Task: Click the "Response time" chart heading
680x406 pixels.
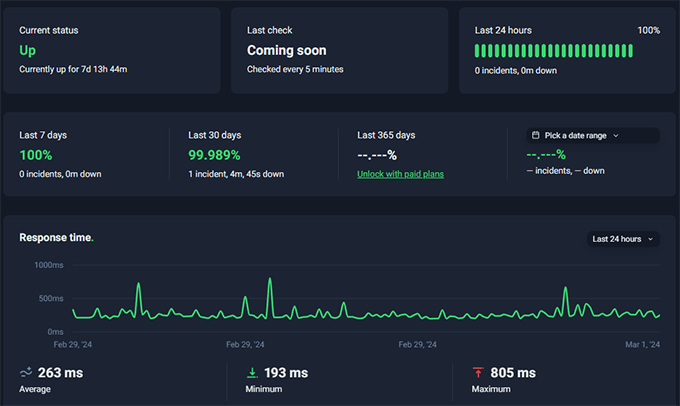Action: click(56, 238)
